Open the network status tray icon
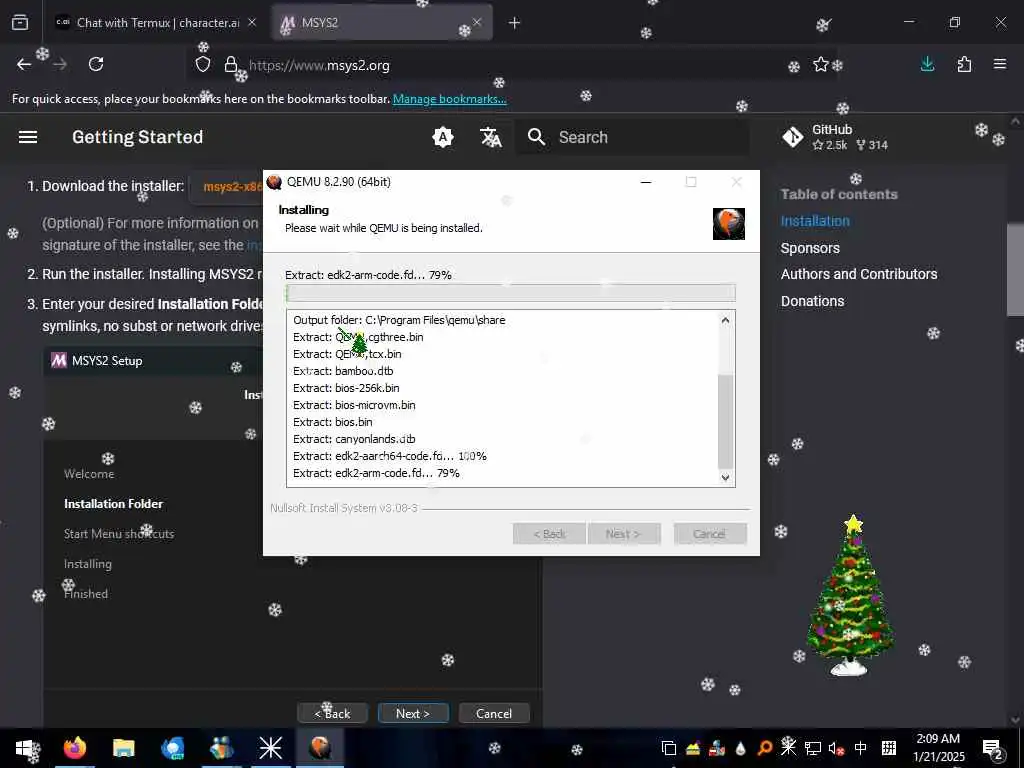Image resolution: width=1024 pixels, height=768 pixels. pos(812,748)
